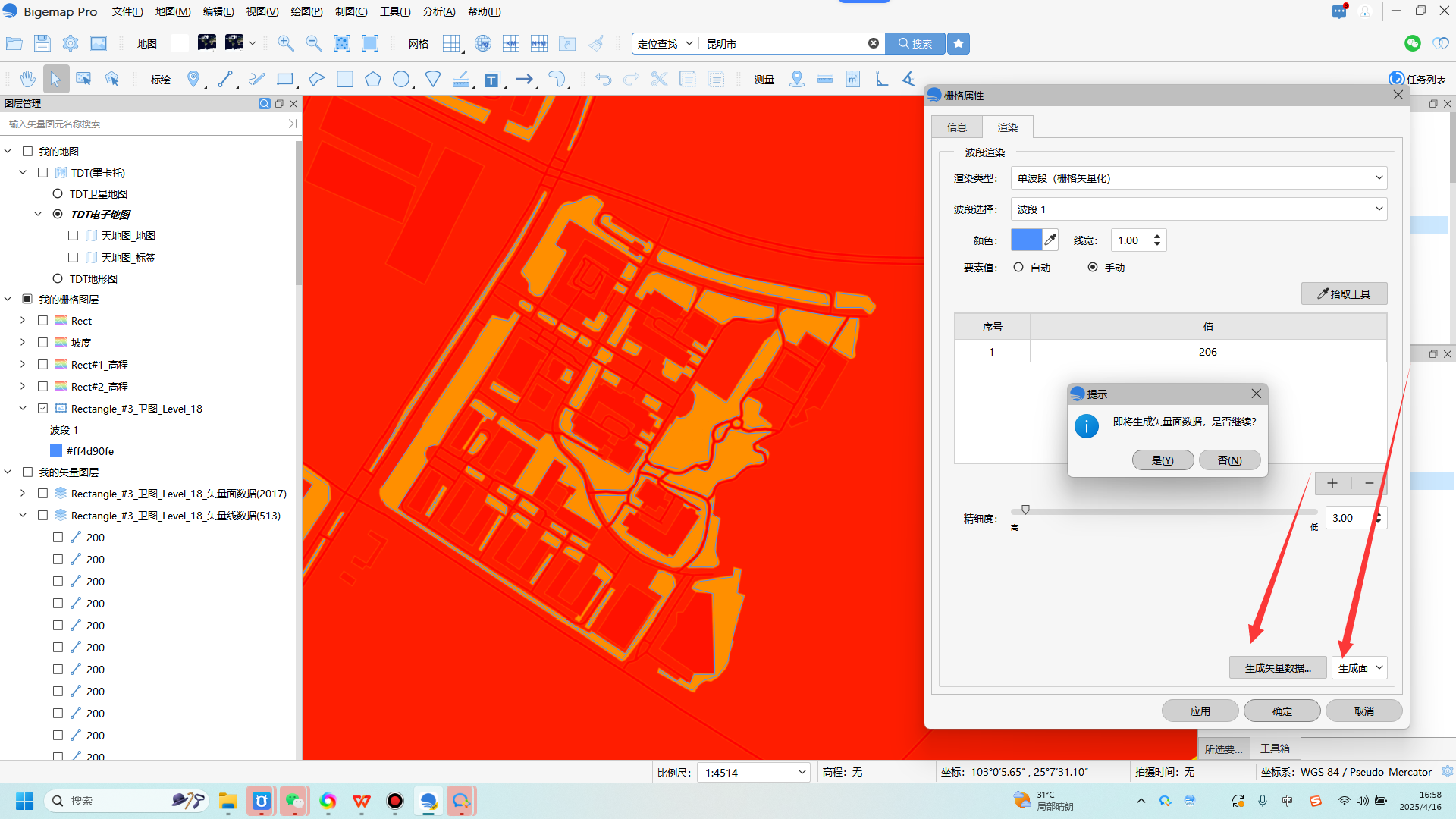Click the save disk icon
This screenshot has width=1456, height=819.
click(42, 43)
